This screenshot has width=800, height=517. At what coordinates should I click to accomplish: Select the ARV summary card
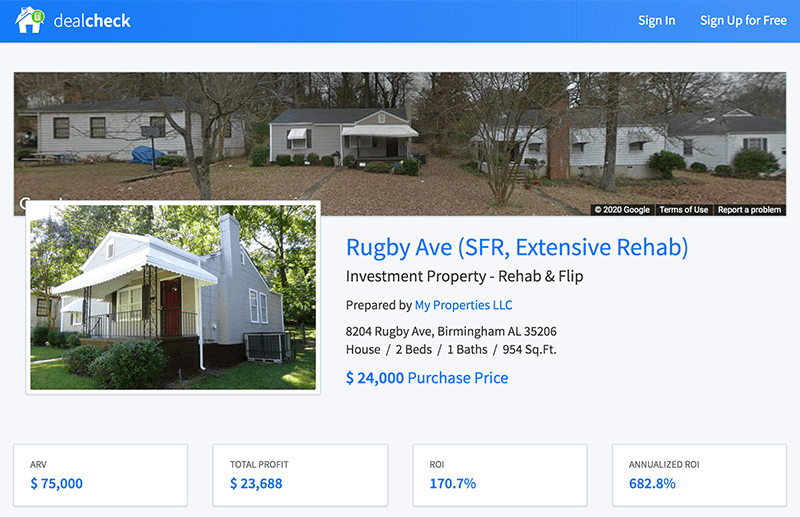(101, 475)
